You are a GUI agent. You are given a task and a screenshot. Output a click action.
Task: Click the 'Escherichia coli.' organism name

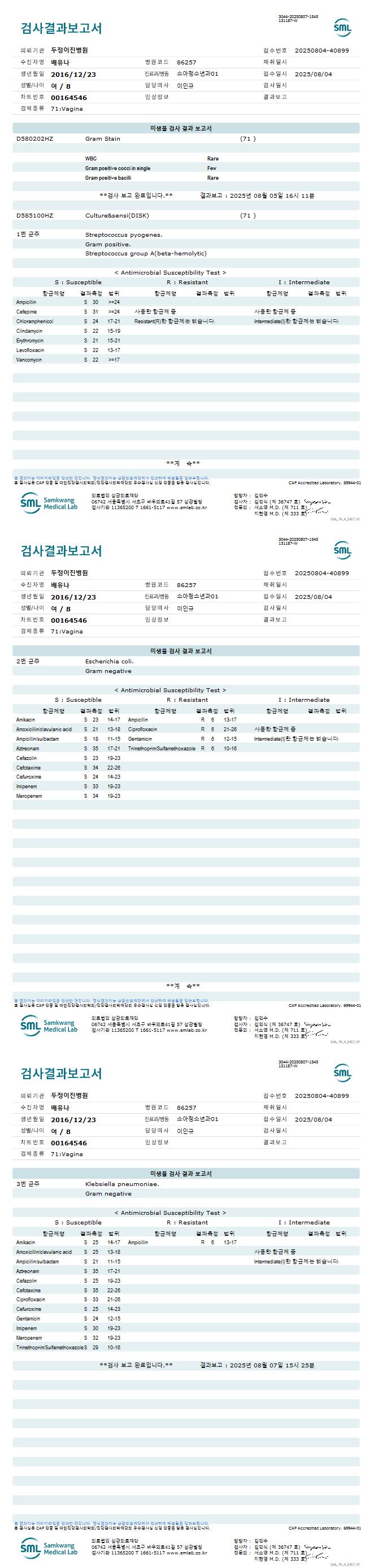[110, 662]
